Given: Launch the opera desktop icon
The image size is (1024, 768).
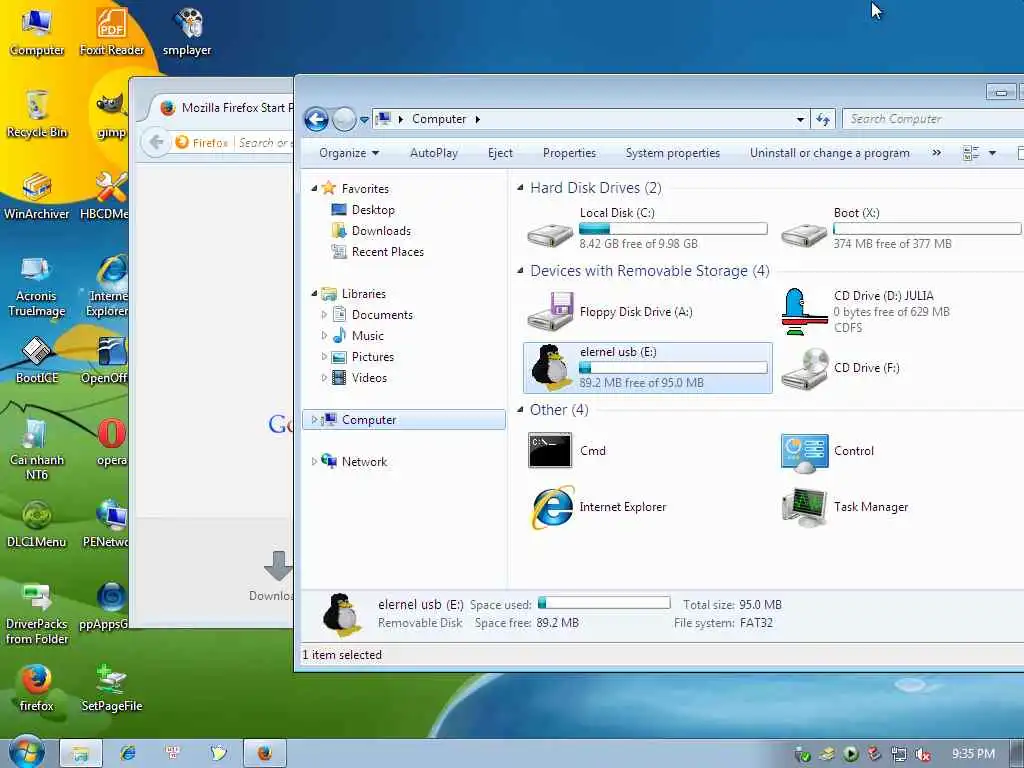Looking at the screenshot, I should (112, 443).
